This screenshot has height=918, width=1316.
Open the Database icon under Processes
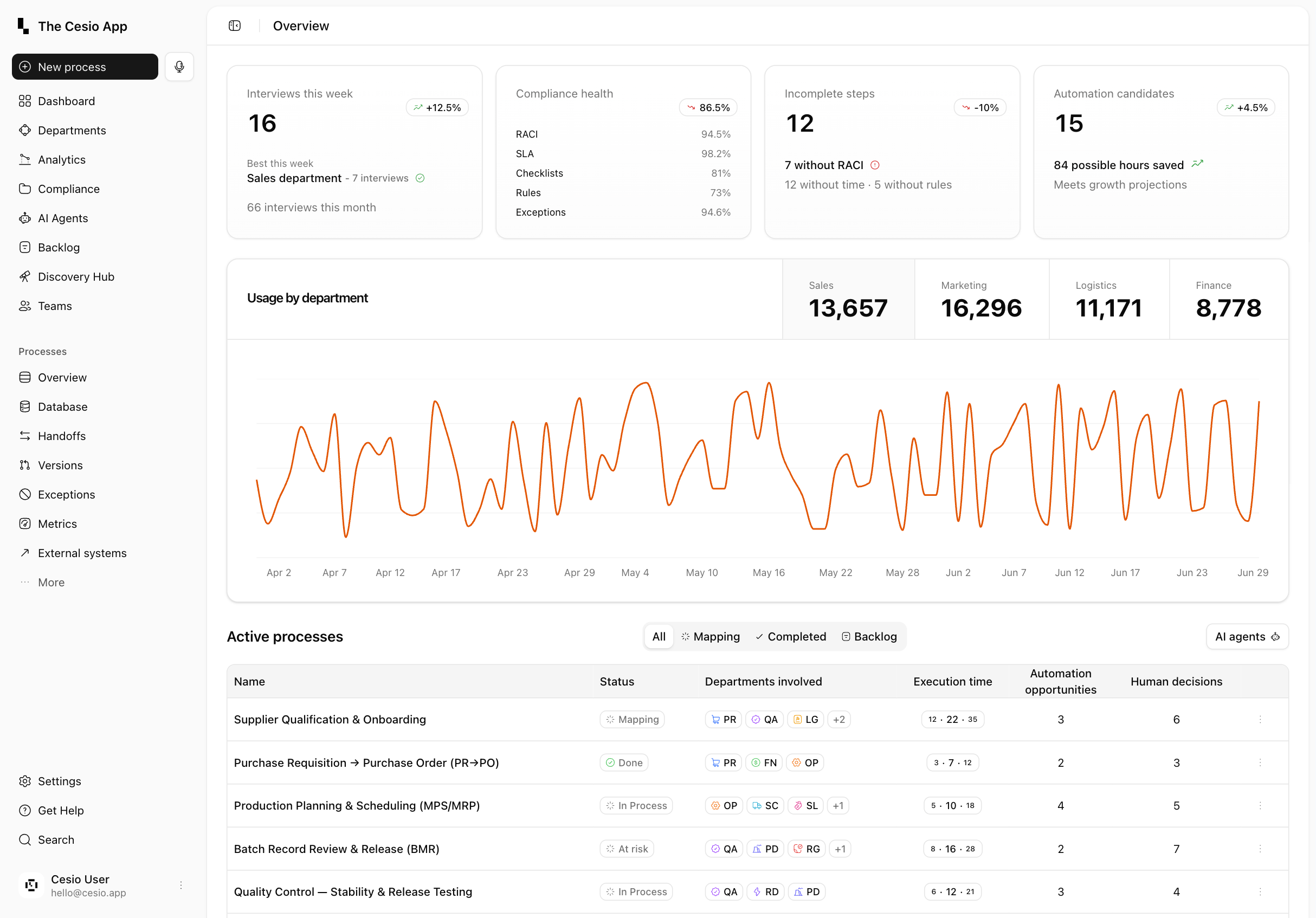coord(25,406)
